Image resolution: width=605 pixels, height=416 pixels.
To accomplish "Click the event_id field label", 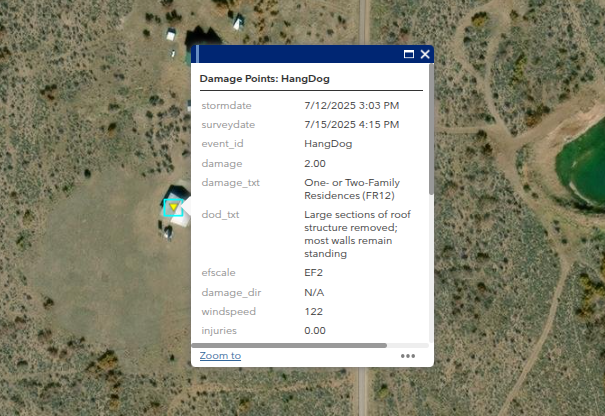I will (x=222, y=144).
